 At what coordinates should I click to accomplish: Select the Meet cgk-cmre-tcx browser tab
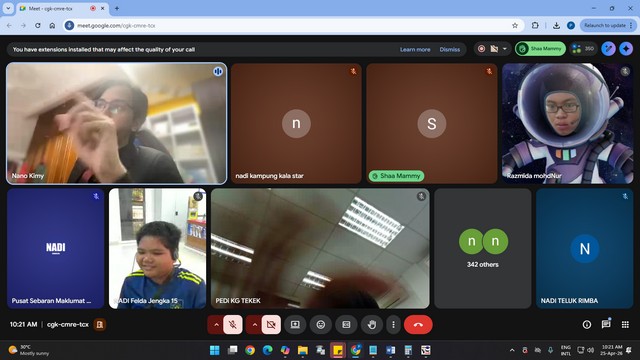57,9
